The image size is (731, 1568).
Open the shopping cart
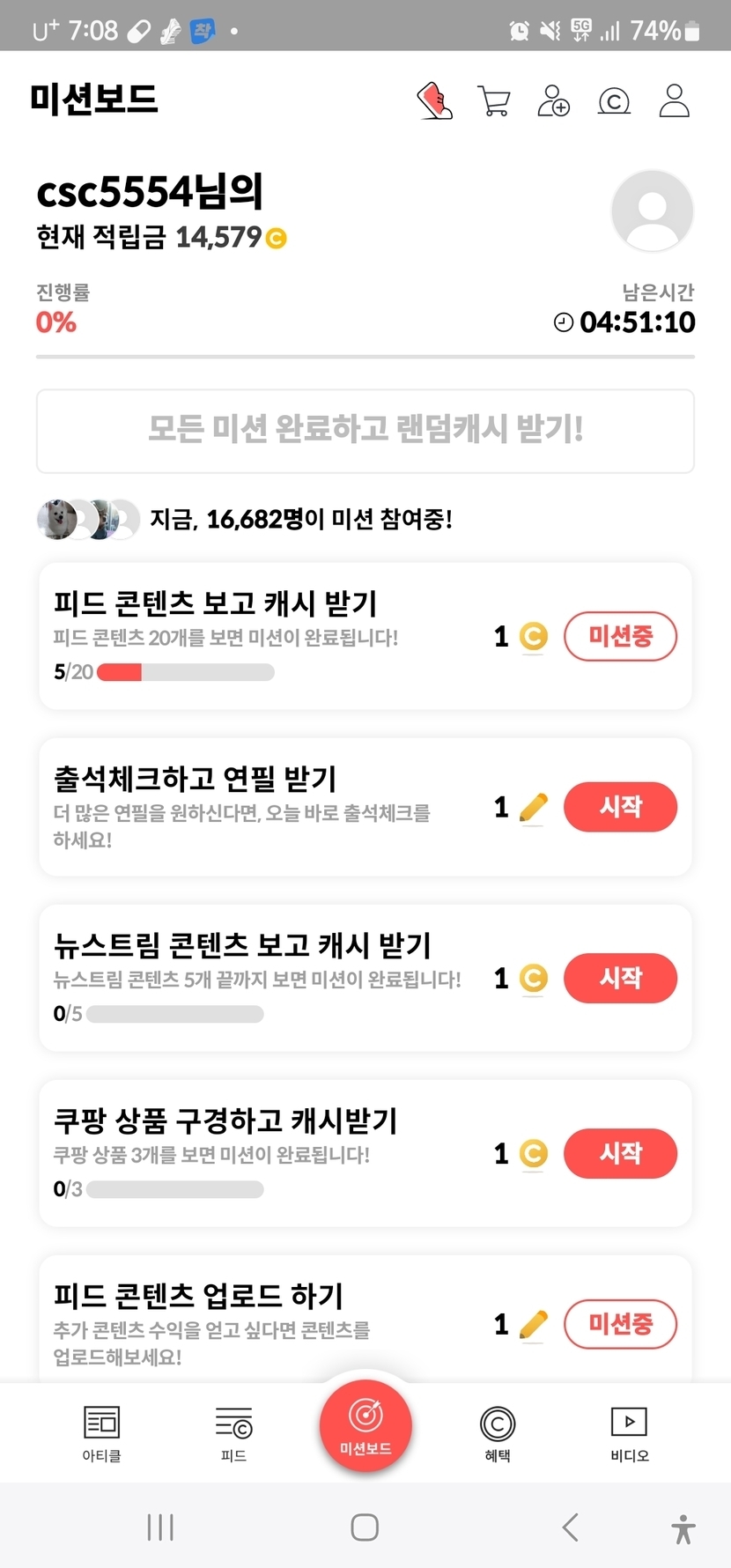click(x=494, y=100)
